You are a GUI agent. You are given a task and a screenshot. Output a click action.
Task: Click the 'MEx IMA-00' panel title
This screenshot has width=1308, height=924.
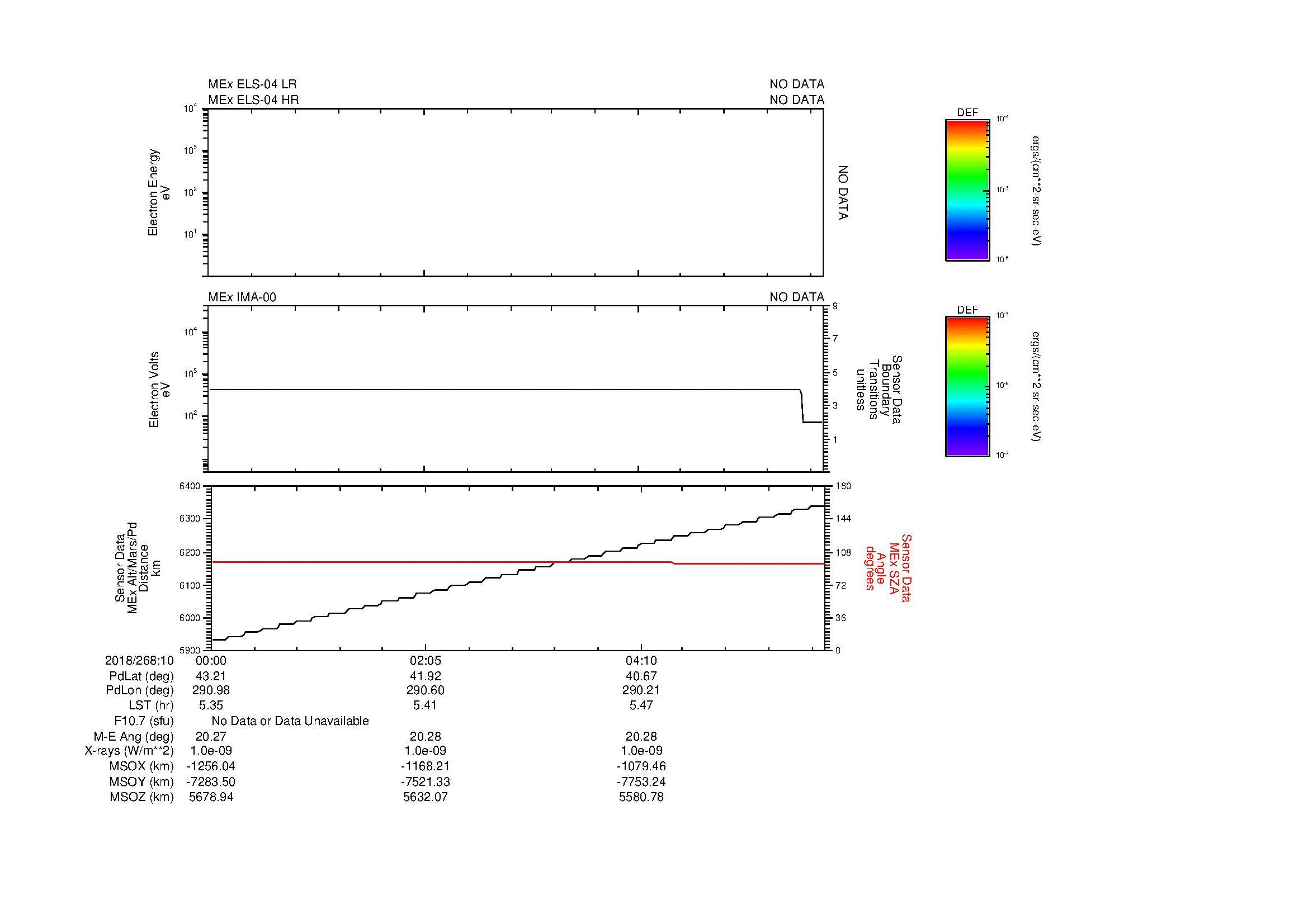click(x=242, y=297)
